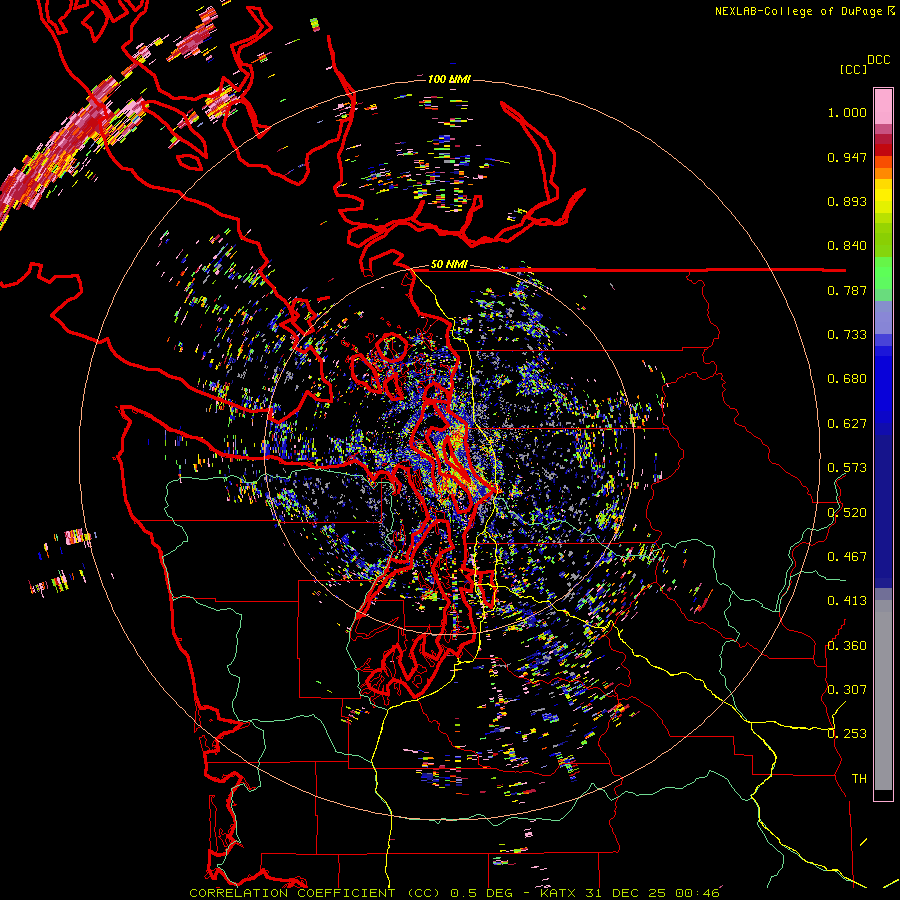Pick the red colorbar segment near 0.947

pyautogui.click(x=883, y=150)
